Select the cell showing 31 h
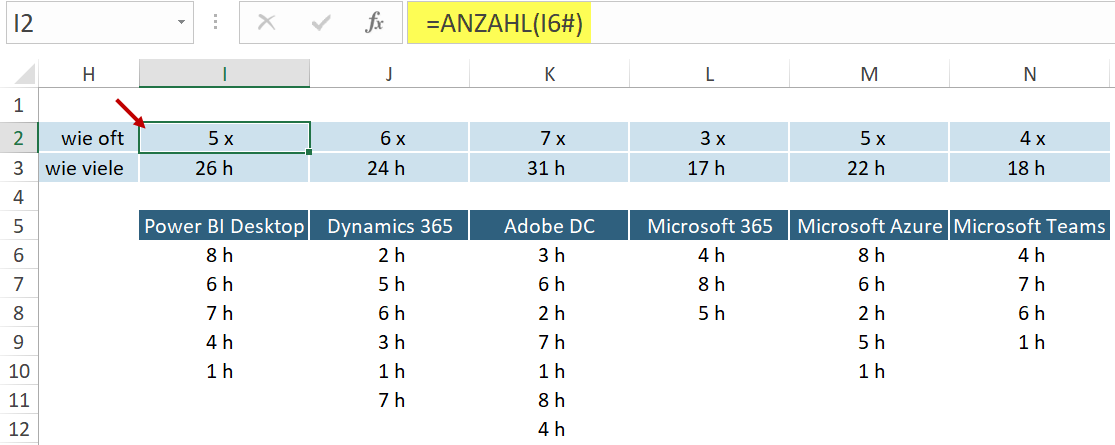The height and width of the screenshot is (445, 1115). coord(549,168)
